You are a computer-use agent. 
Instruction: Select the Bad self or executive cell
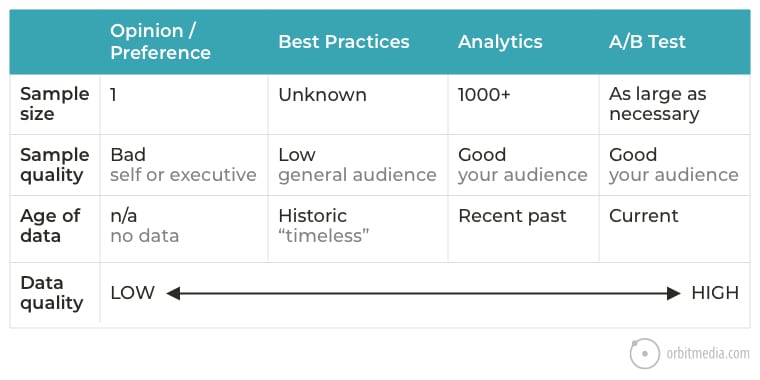coord(183,165)
